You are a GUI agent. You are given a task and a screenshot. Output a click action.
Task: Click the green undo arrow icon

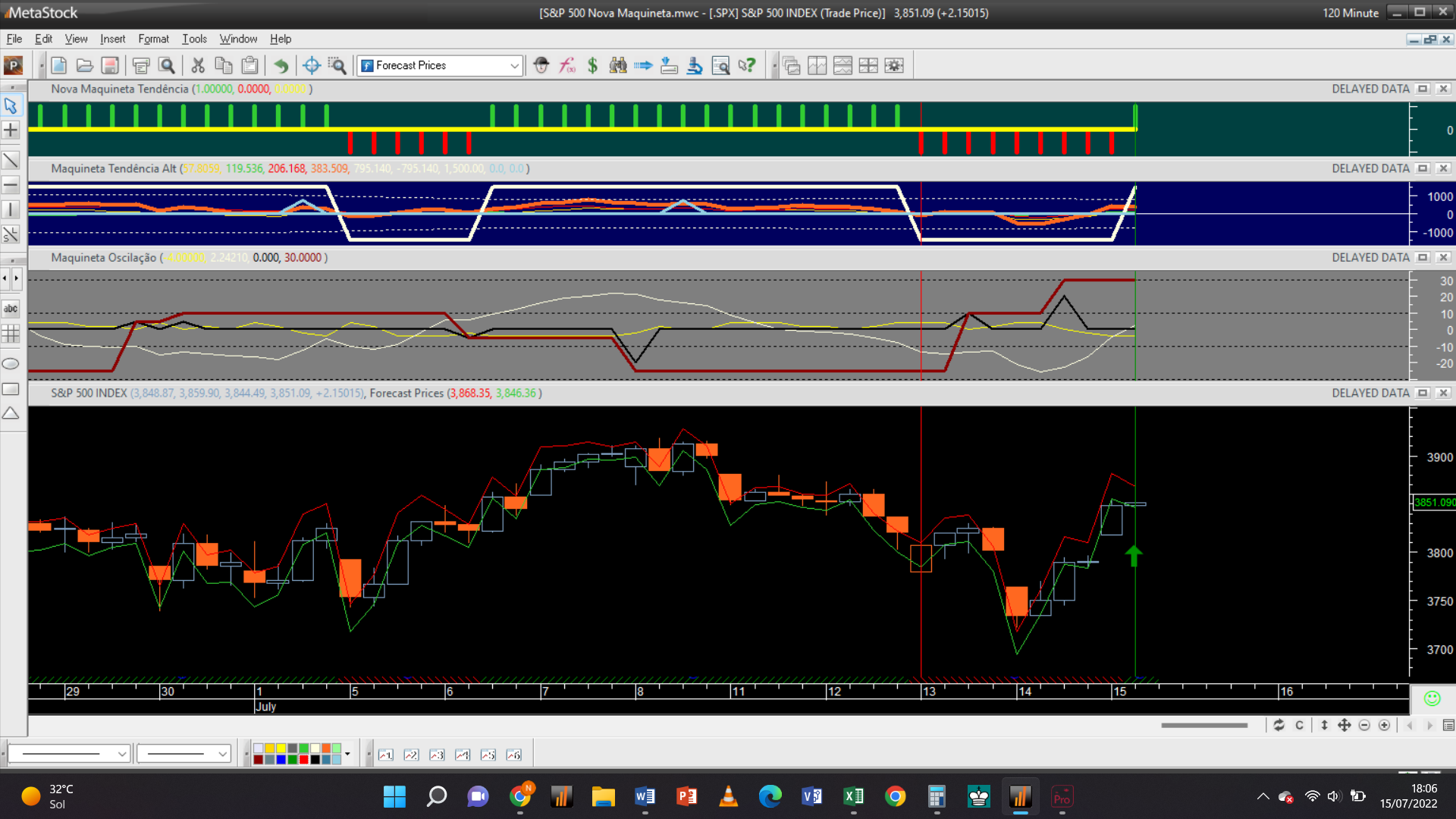click(281, 66)
